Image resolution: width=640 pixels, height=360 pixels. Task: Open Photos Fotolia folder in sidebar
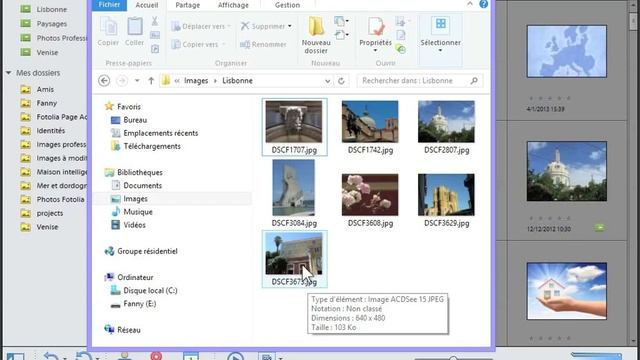tap(53, 199)
